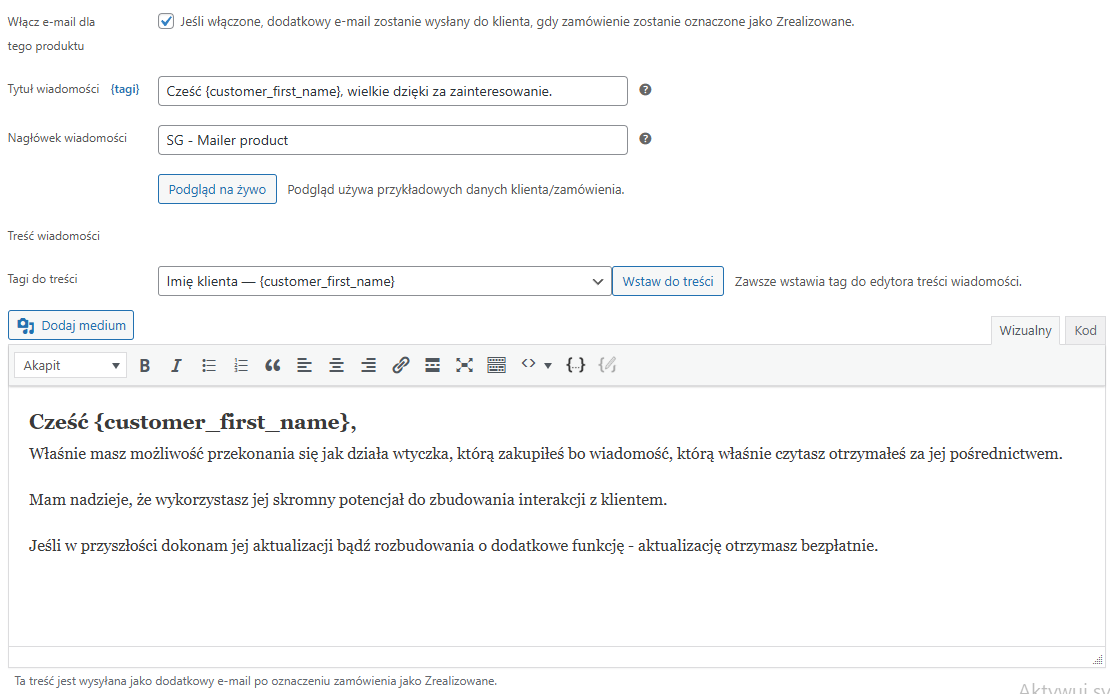Viewport: 1110px width, 694px height.
Task: Focus the Nagłówek wiadomości input field
Action: (392, 140)
